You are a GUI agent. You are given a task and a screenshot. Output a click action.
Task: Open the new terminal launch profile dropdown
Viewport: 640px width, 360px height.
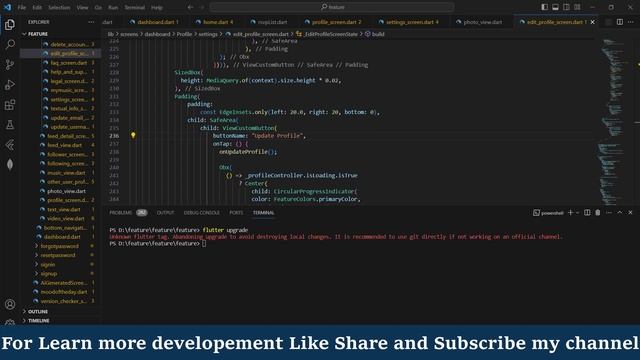578,213
